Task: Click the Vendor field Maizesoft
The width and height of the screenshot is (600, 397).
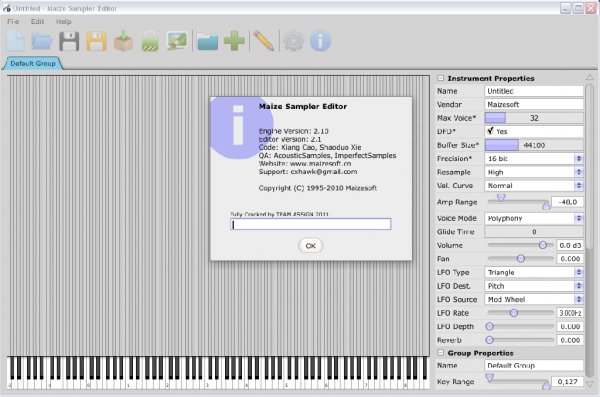Action: click(x=534, y=105)
